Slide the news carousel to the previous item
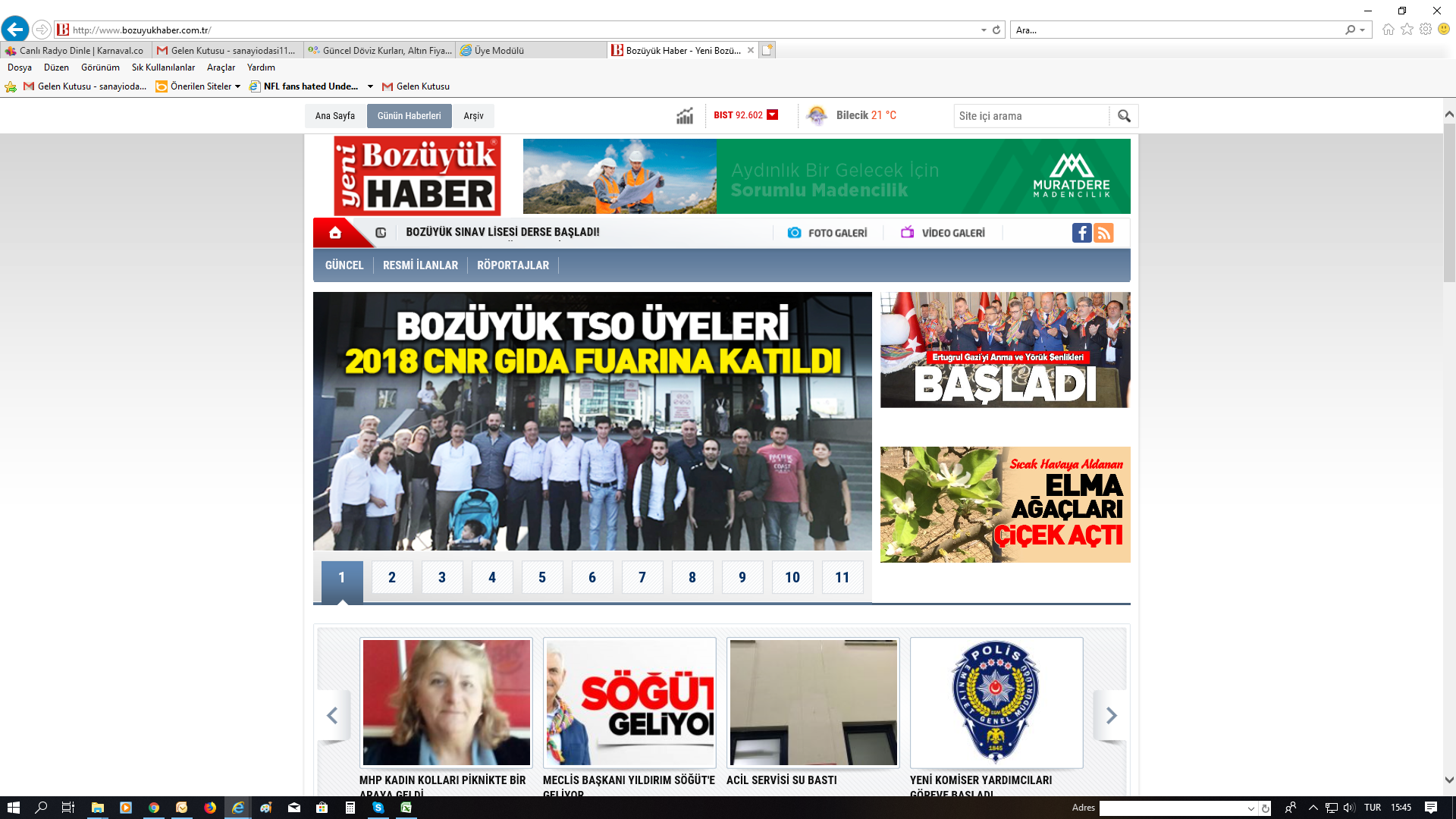Screen dimensions: 1456x819 click(x=332, y=715)
